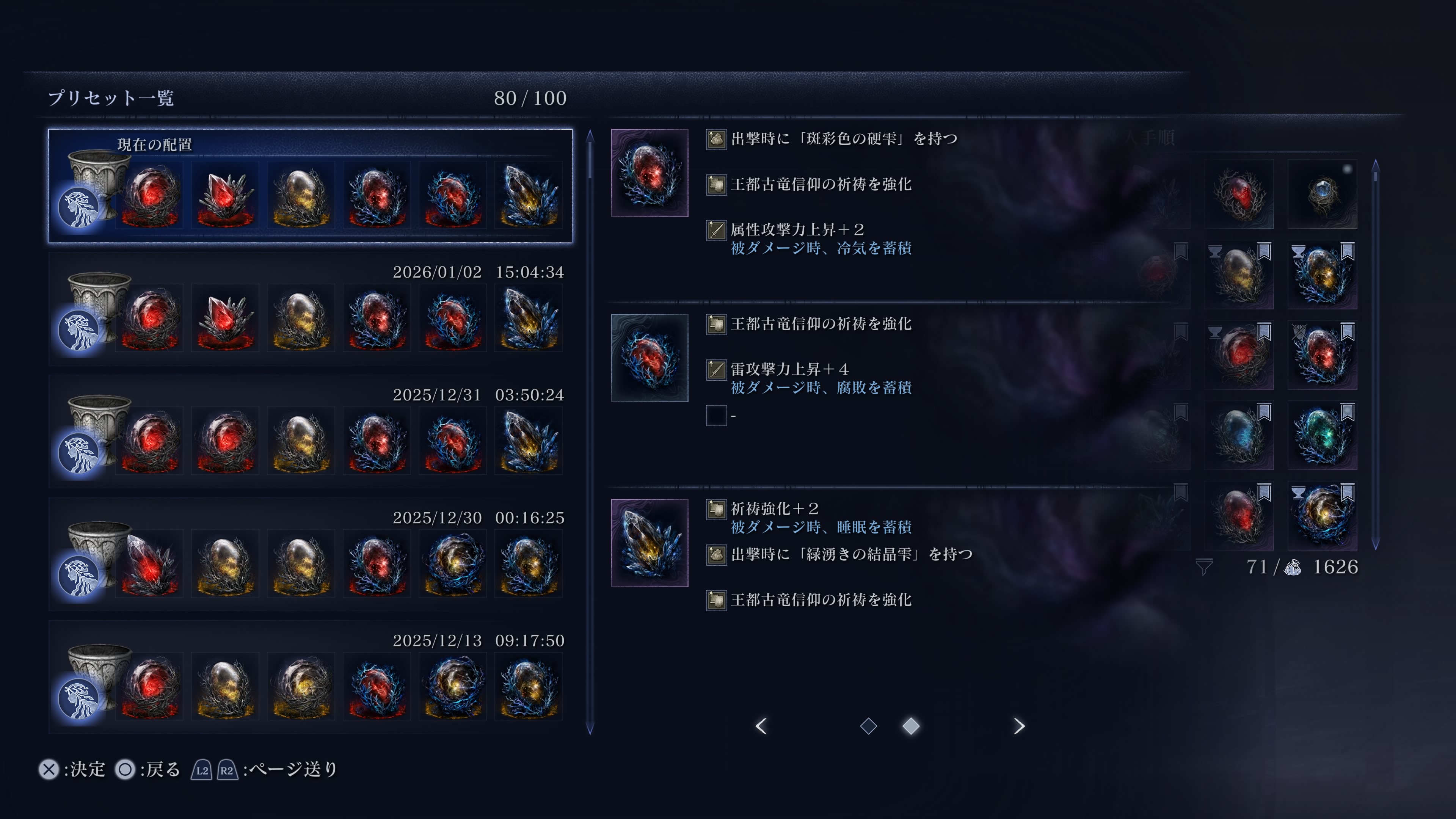1456x819 pixels.
Task: Click the small blue orb relic at the top right of the grid
Action: (1322, 195)
